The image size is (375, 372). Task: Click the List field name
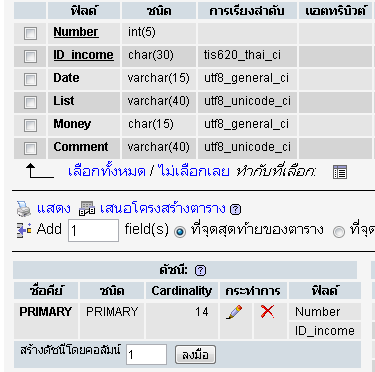[64, 101]
